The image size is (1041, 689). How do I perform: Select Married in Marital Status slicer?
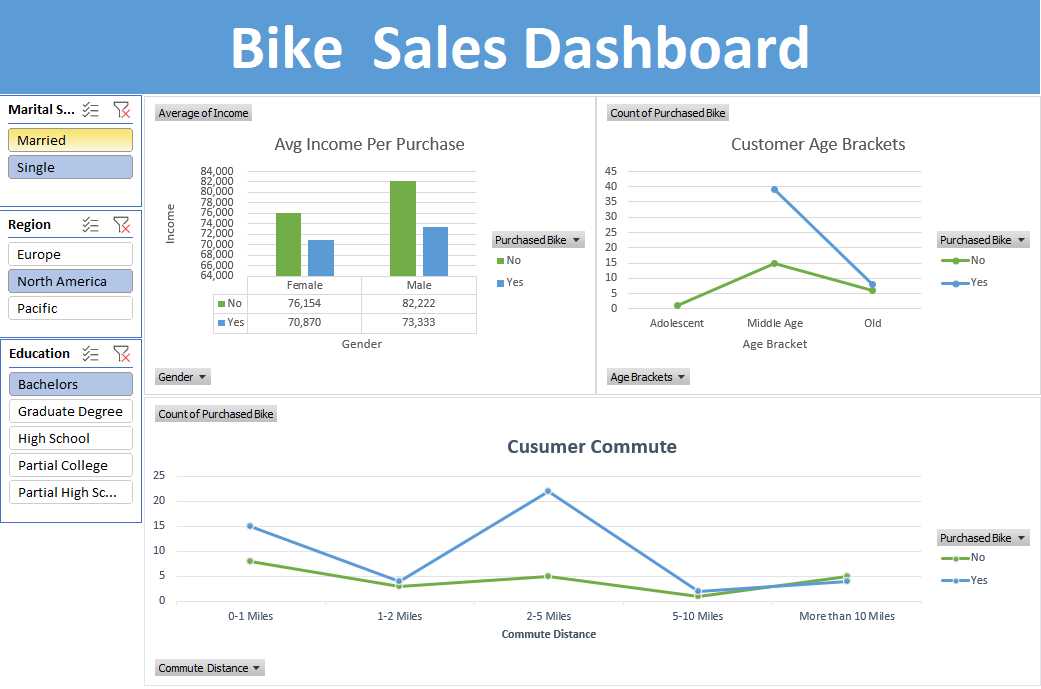(x=70, y=140)
